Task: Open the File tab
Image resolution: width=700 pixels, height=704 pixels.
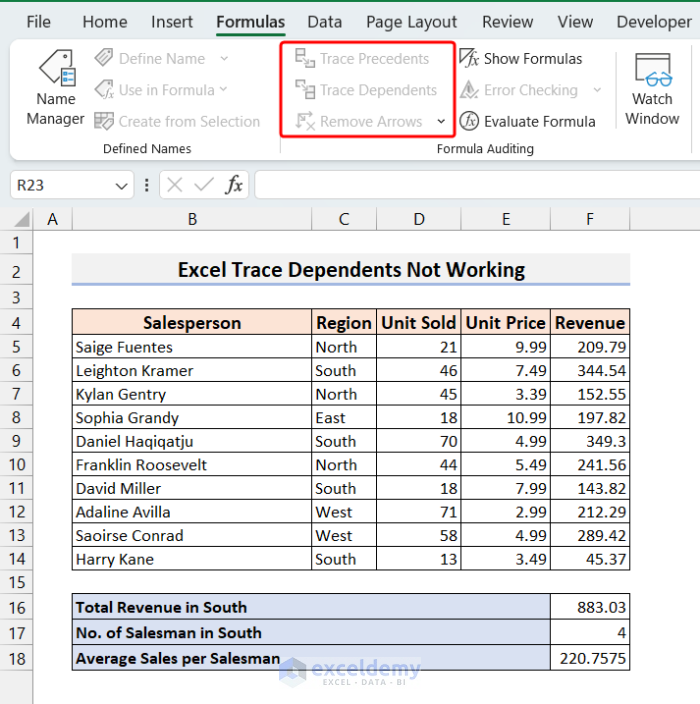Action: pyautogui.click(x=38, y=22)
